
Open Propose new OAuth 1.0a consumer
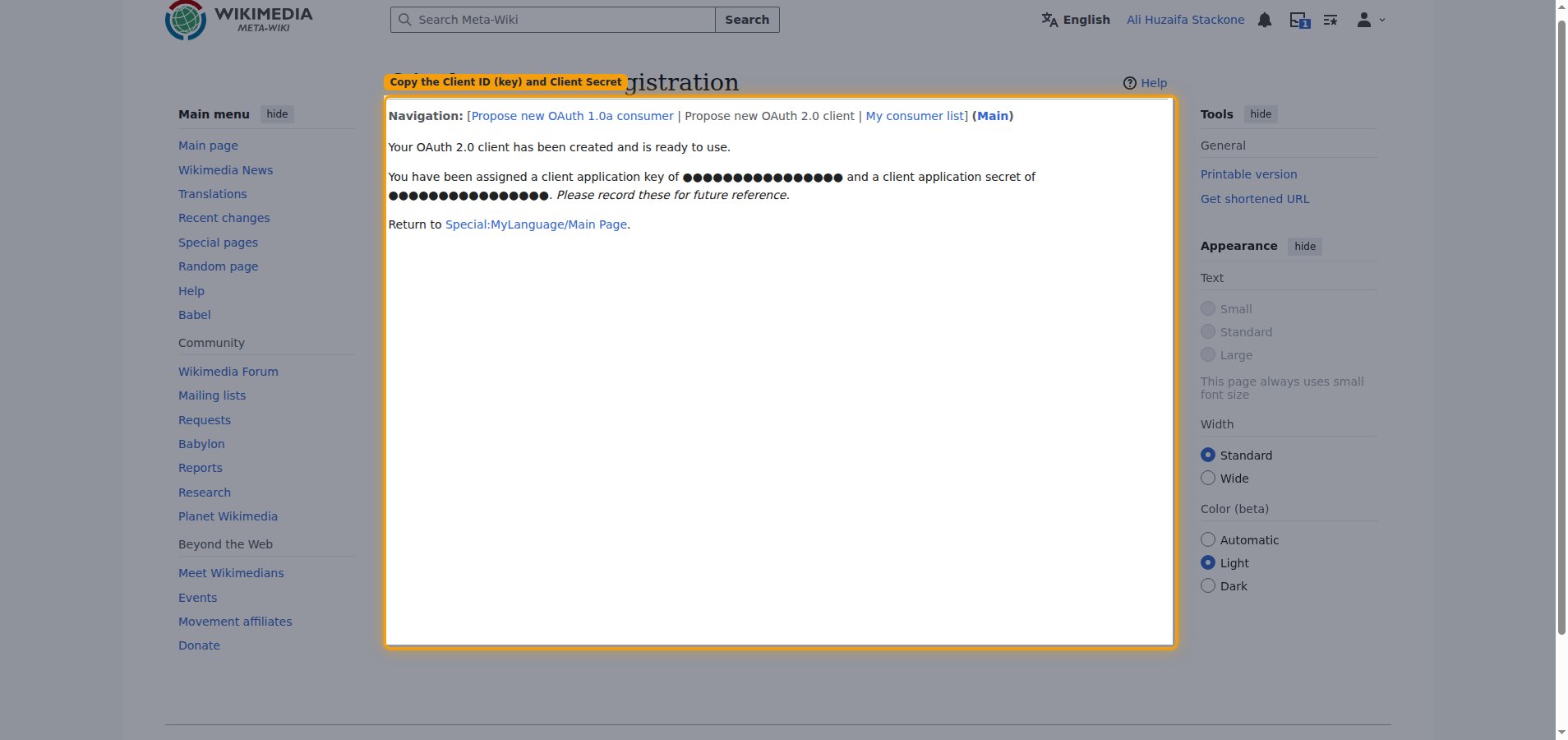tap(572, 116)
